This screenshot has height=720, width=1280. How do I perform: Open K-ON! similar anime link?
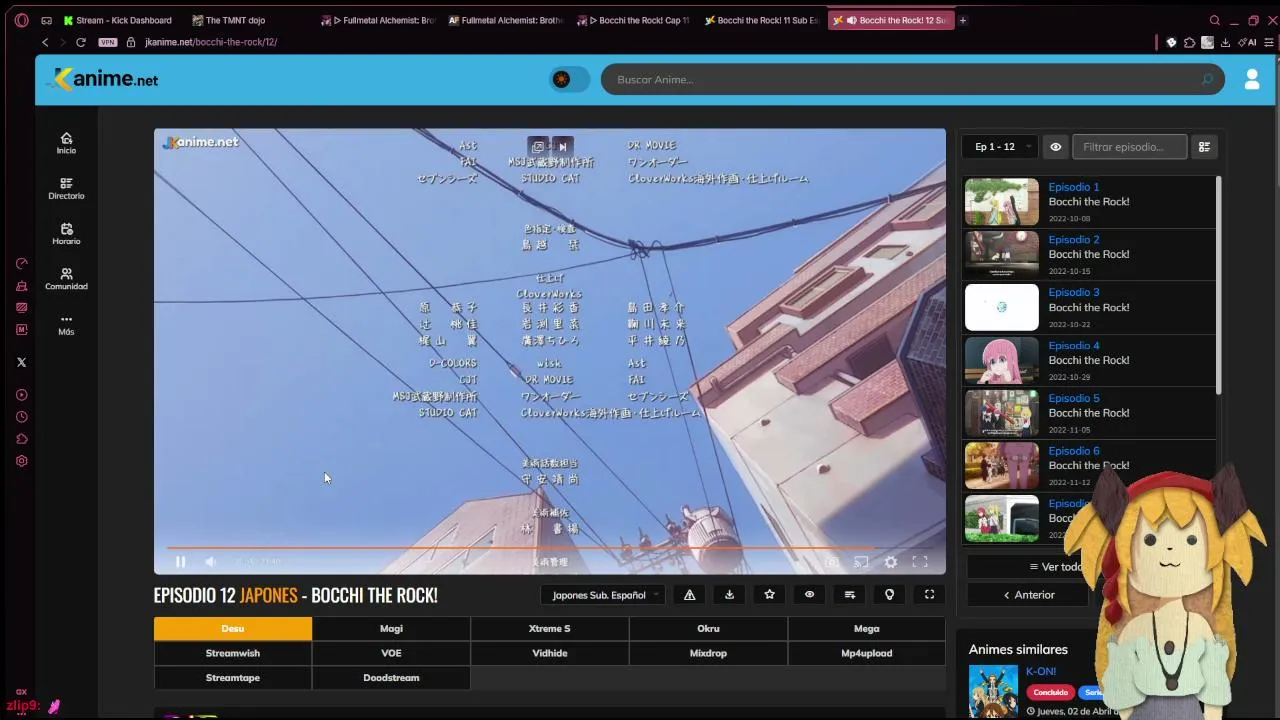(1040, 671)
